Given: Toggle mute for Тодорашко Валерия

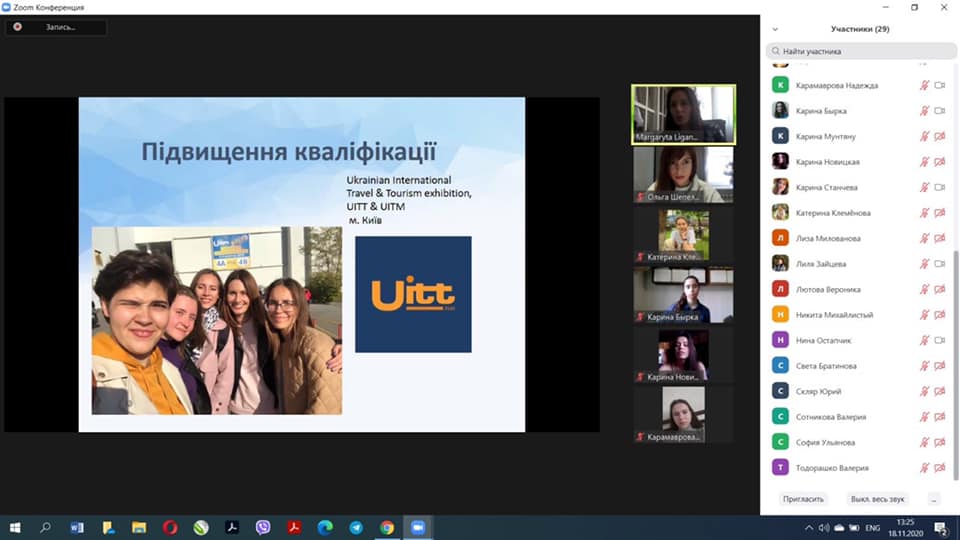Looking at the screenshot, I should click(924, 468).
